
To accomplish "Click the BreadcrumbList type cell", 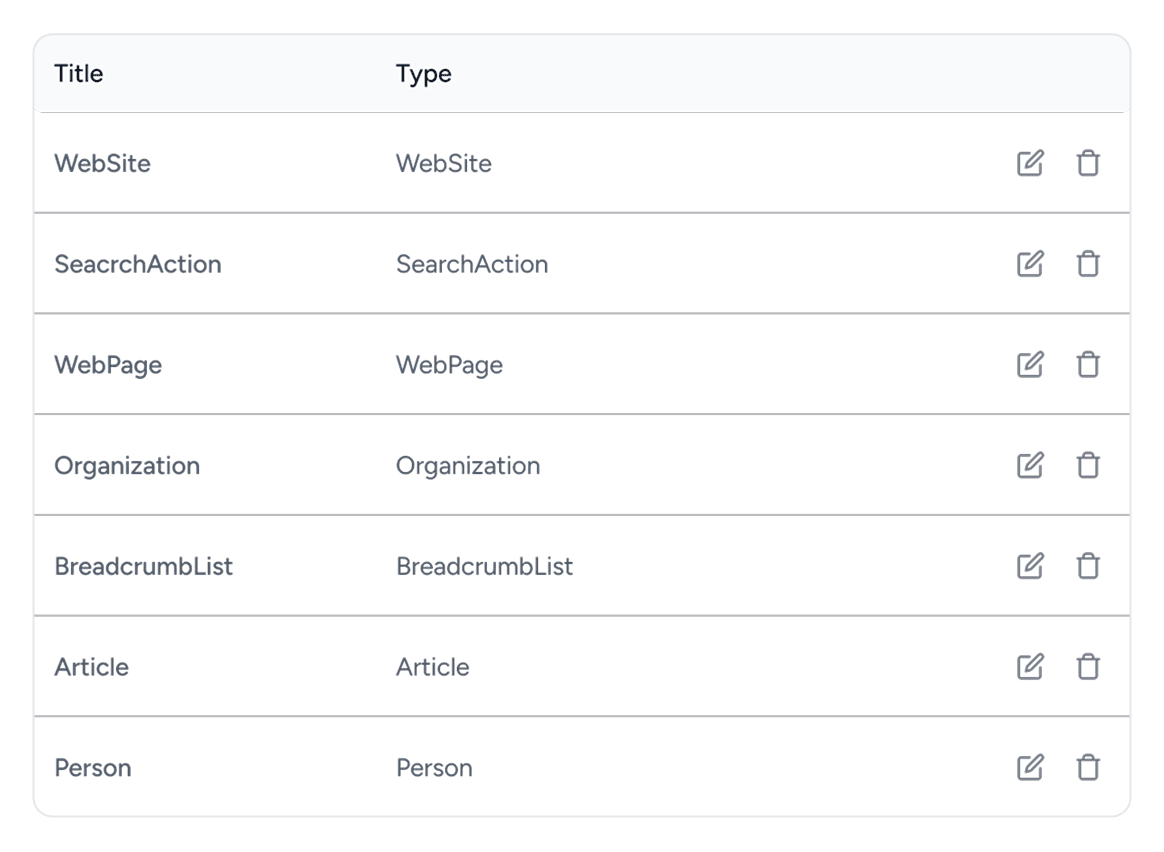I will (484, 566).
